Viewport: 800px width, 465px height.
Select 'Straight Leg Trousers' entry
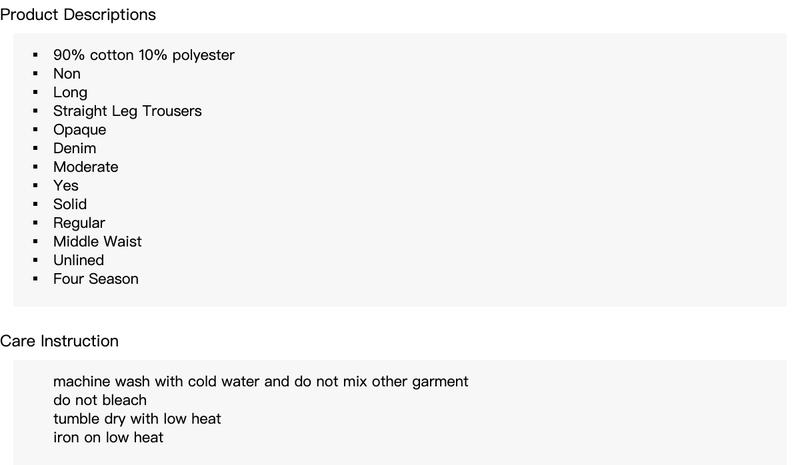tap(127, 111)
